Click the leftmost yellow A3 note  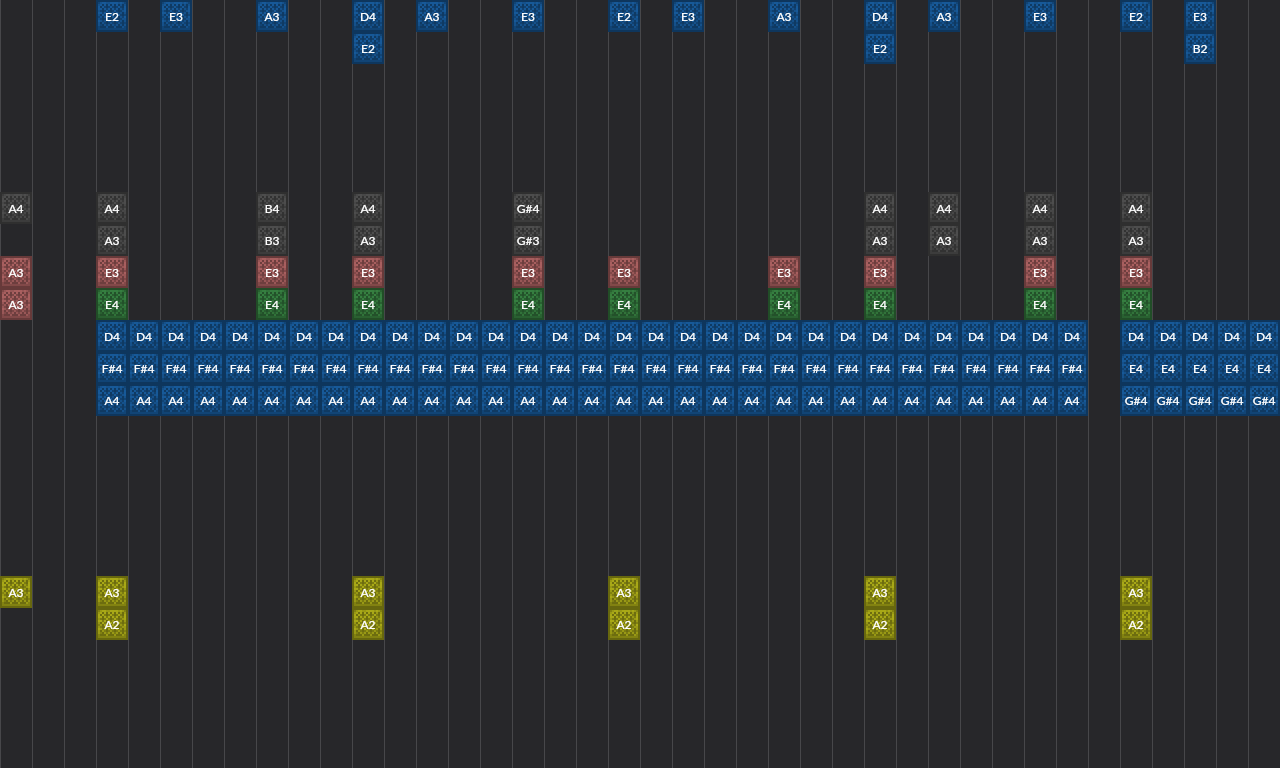tap(16, 593)
